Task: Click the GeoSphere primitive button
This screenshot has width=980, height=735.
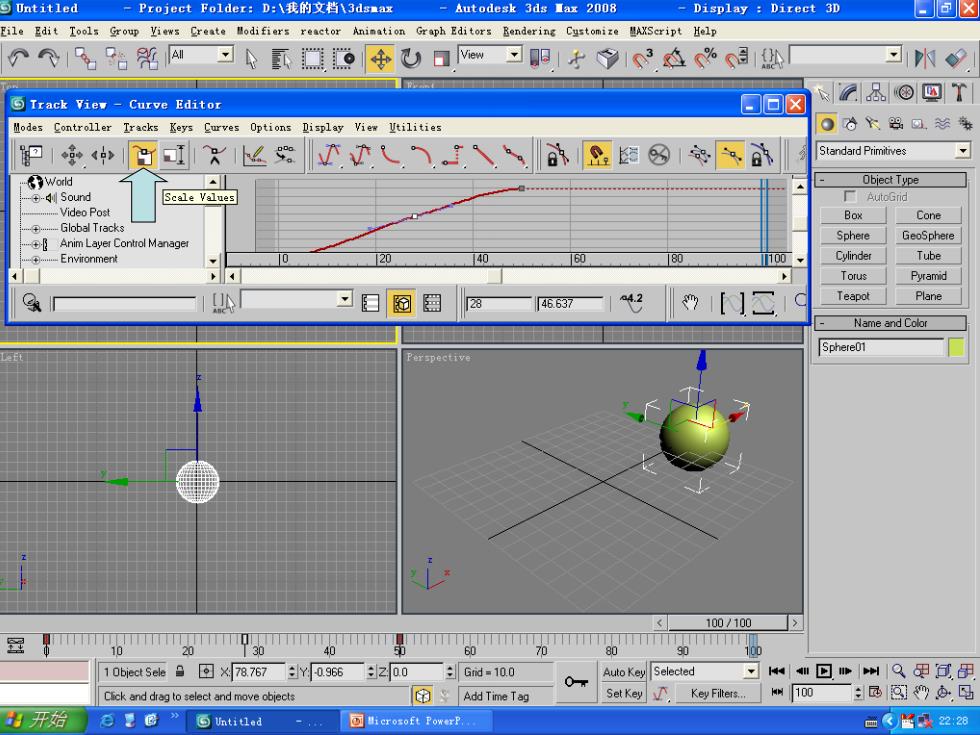Action: (x=928, y=236)
